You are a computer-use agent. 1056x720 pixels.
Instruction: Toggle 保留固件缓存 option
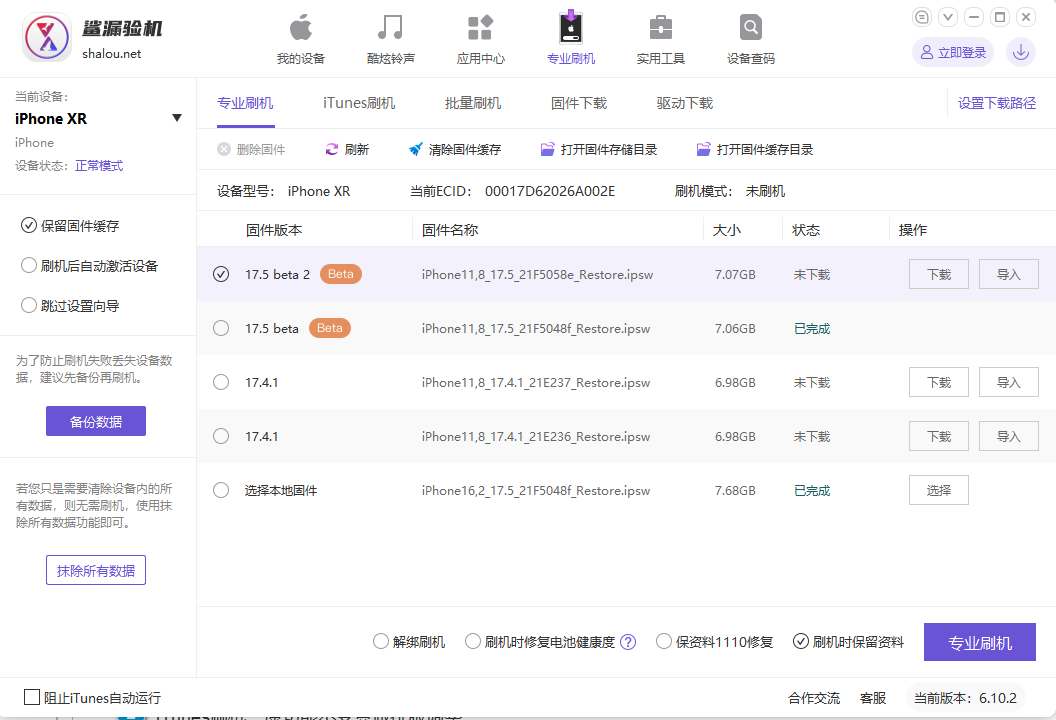point(29,226)
